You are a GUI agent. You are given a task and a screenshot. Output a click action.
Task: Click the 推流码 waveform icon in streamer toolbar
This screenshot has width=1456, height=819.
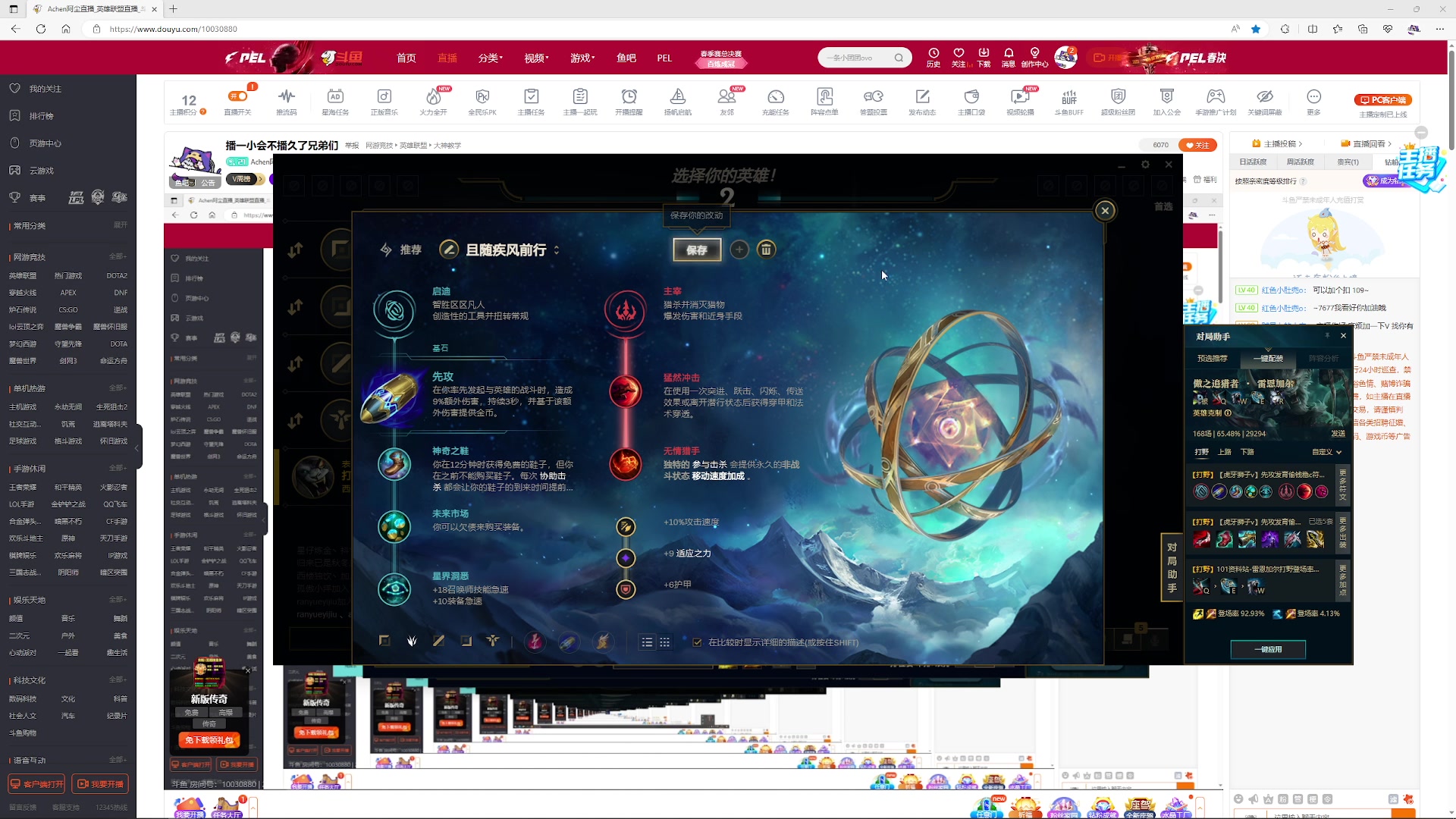(286, 102)
